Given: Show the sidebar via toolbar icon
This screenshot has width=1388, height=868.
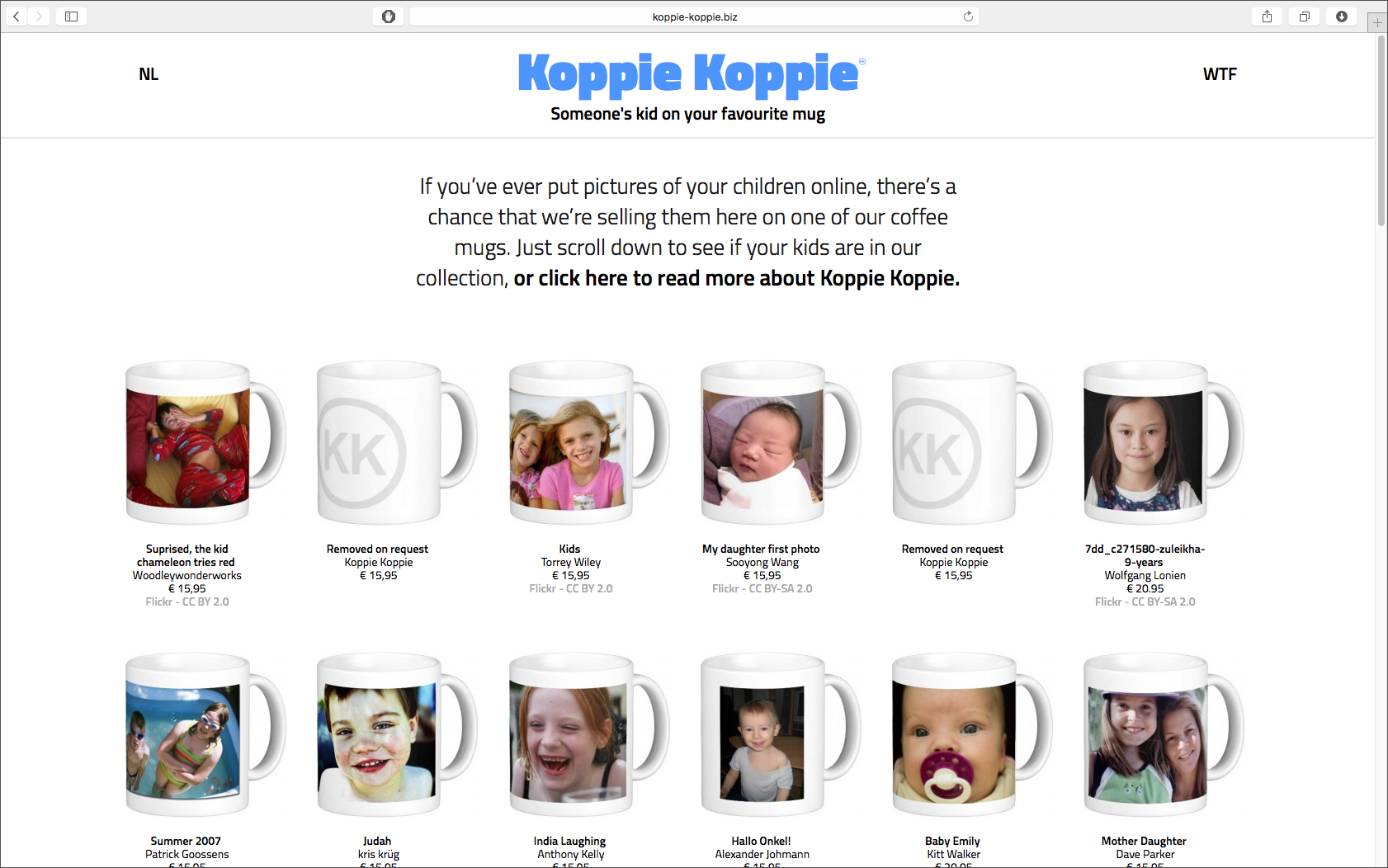Looking at the screenshot, I should pyautogui.click(x=71, y=17).
